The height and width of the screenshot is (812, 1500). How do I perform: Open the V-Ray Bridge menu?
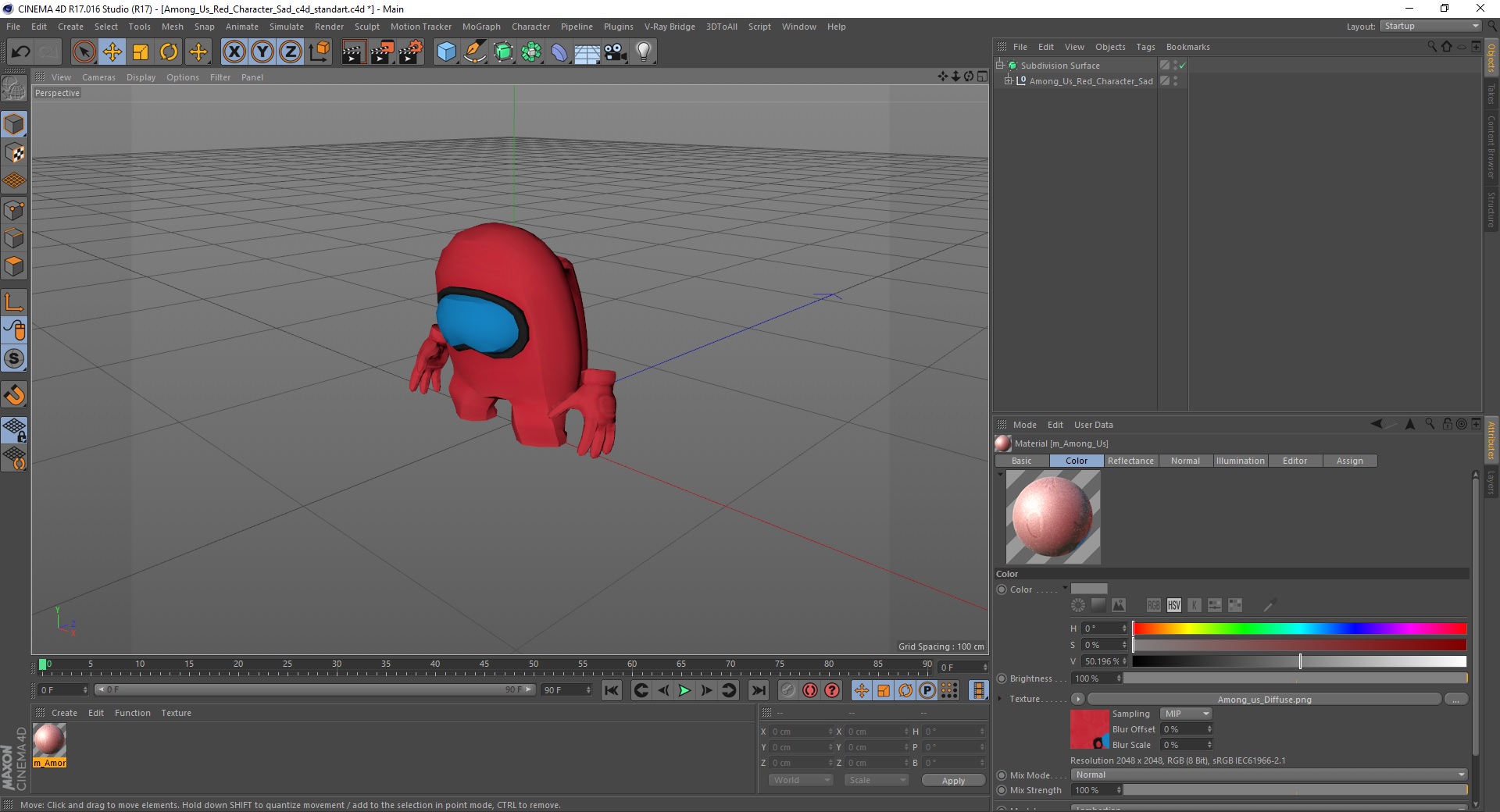[x=670, y=27]
